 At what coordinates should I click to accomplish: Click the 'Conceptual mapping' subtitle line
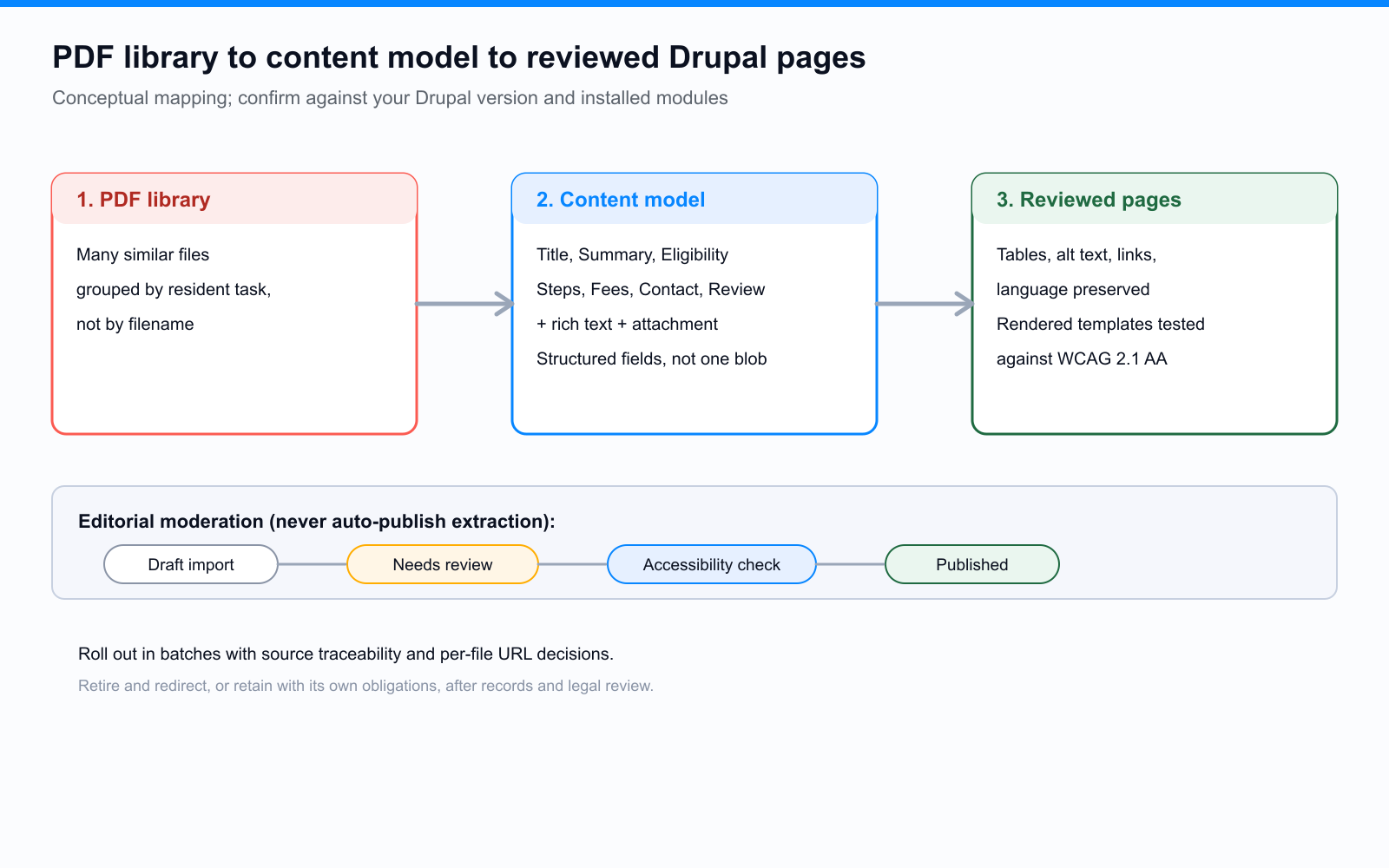point(390,98)
